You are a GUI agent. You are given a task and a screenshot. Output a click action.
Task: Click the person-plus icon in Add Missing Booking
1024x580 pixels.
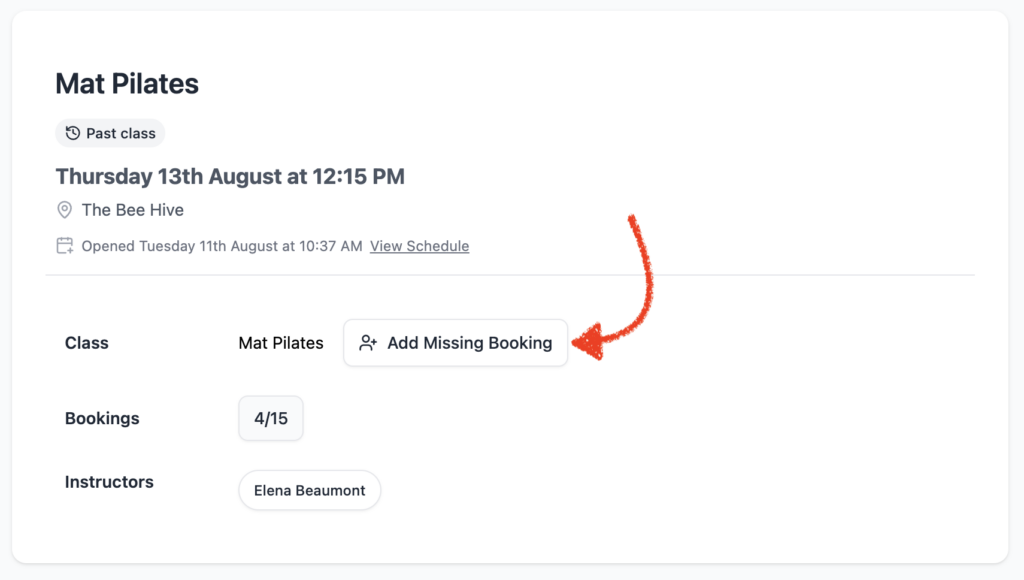[368, 343]
